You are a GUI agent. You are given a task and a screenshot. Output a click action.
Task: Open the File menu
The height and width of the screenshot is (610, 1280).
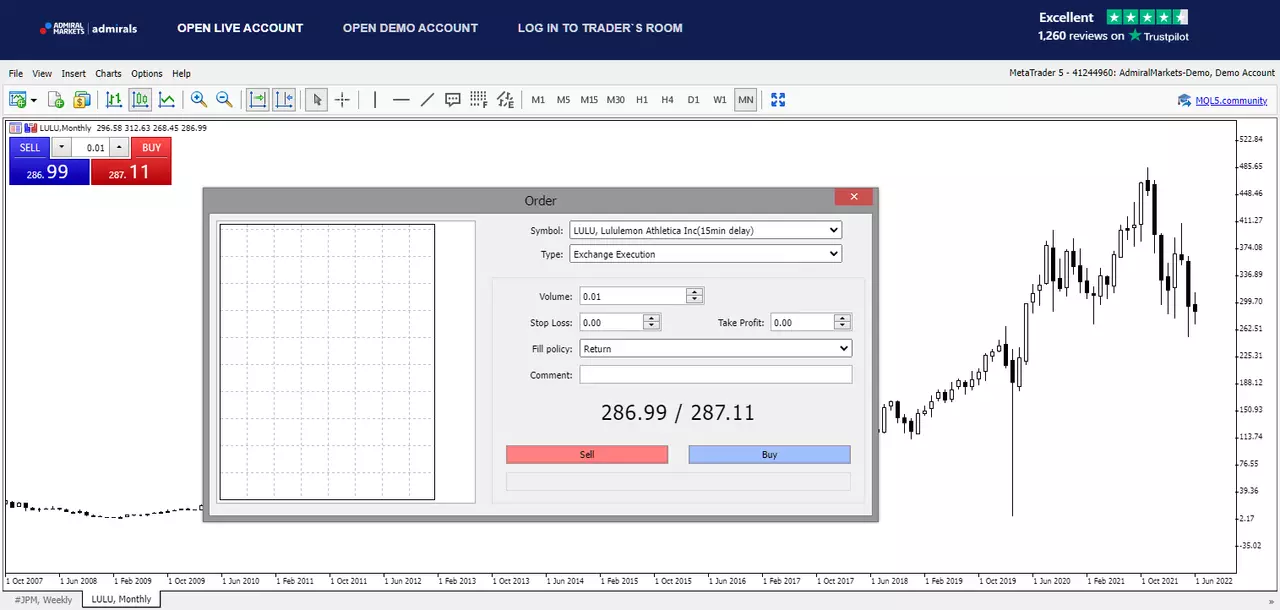[15, 73]
